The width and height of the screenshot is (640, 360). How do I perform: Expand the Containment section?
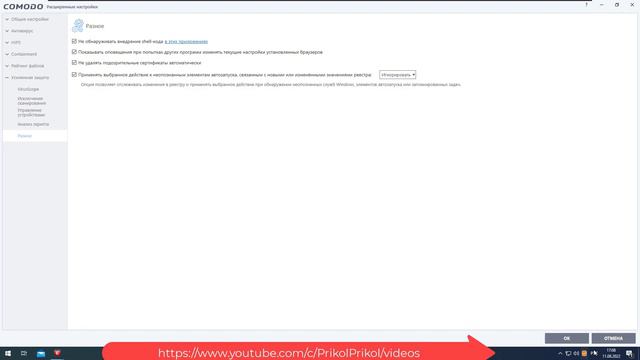point(24,54)
